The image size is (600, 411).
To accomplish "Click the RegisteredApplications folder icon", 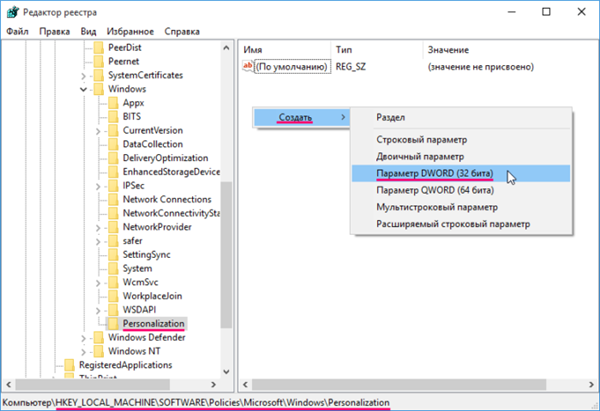I will coord(70,365).
